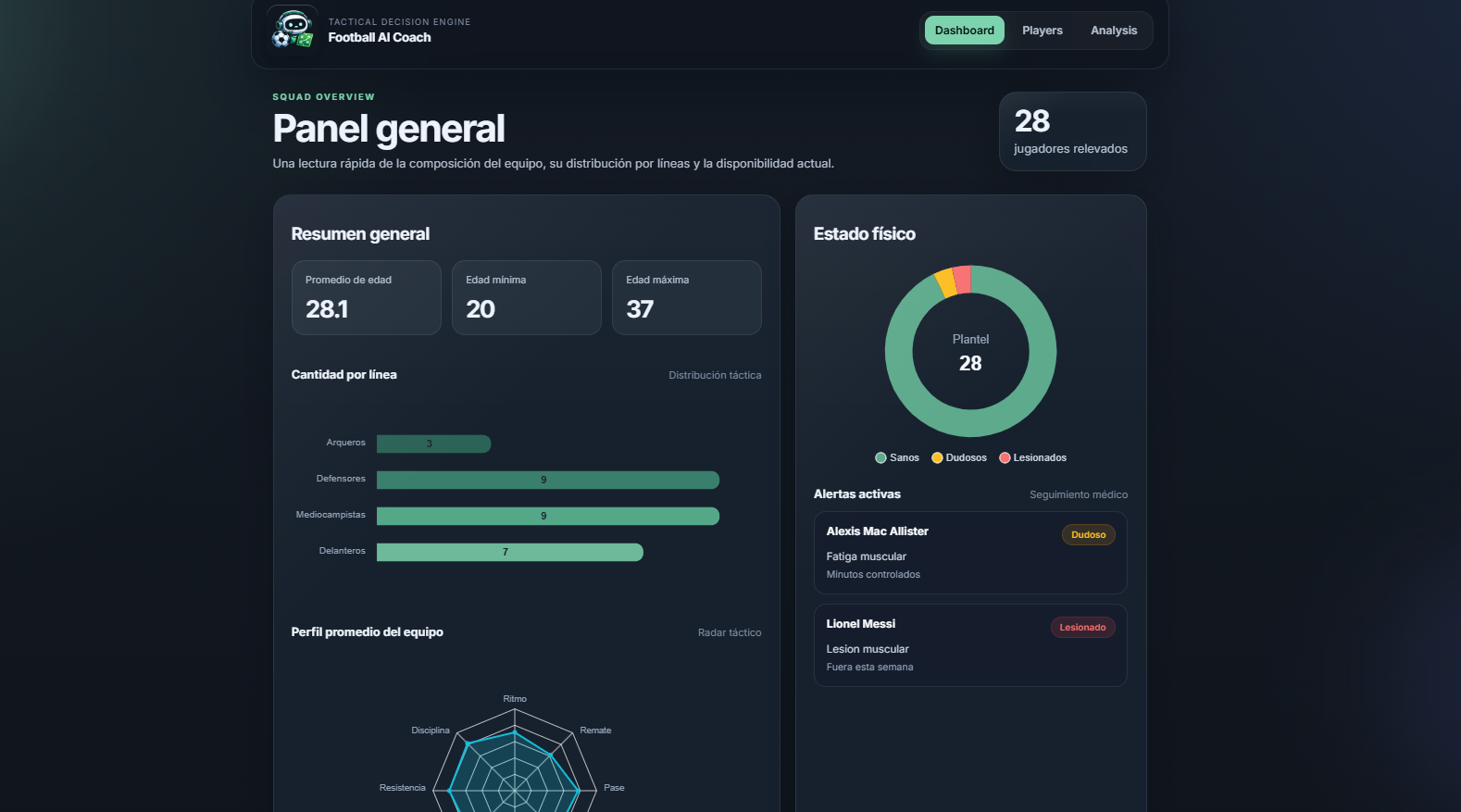
Task: Click the Panel general heading
Action: [389, 129]
